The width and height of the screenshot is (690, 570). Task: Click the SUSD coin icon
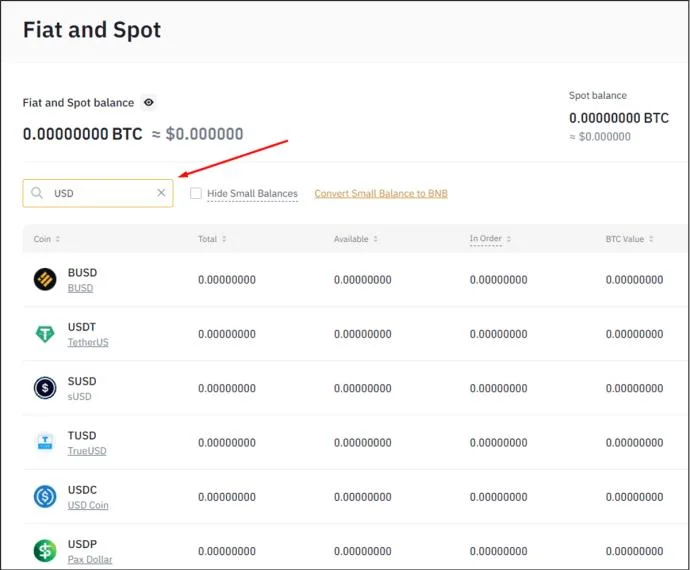pos(45,388)
